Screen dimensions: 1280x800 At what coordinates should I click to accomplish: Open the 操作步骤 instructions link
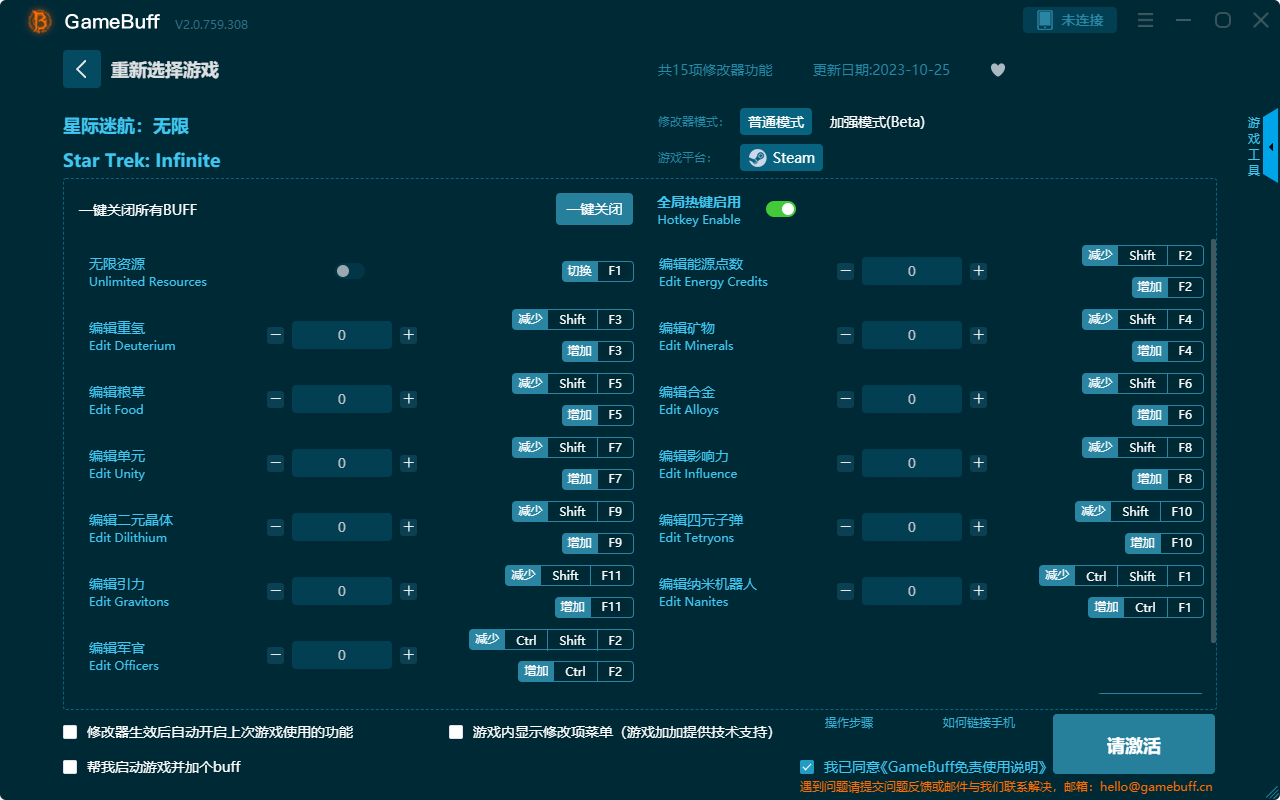click(x=849, y=722)
